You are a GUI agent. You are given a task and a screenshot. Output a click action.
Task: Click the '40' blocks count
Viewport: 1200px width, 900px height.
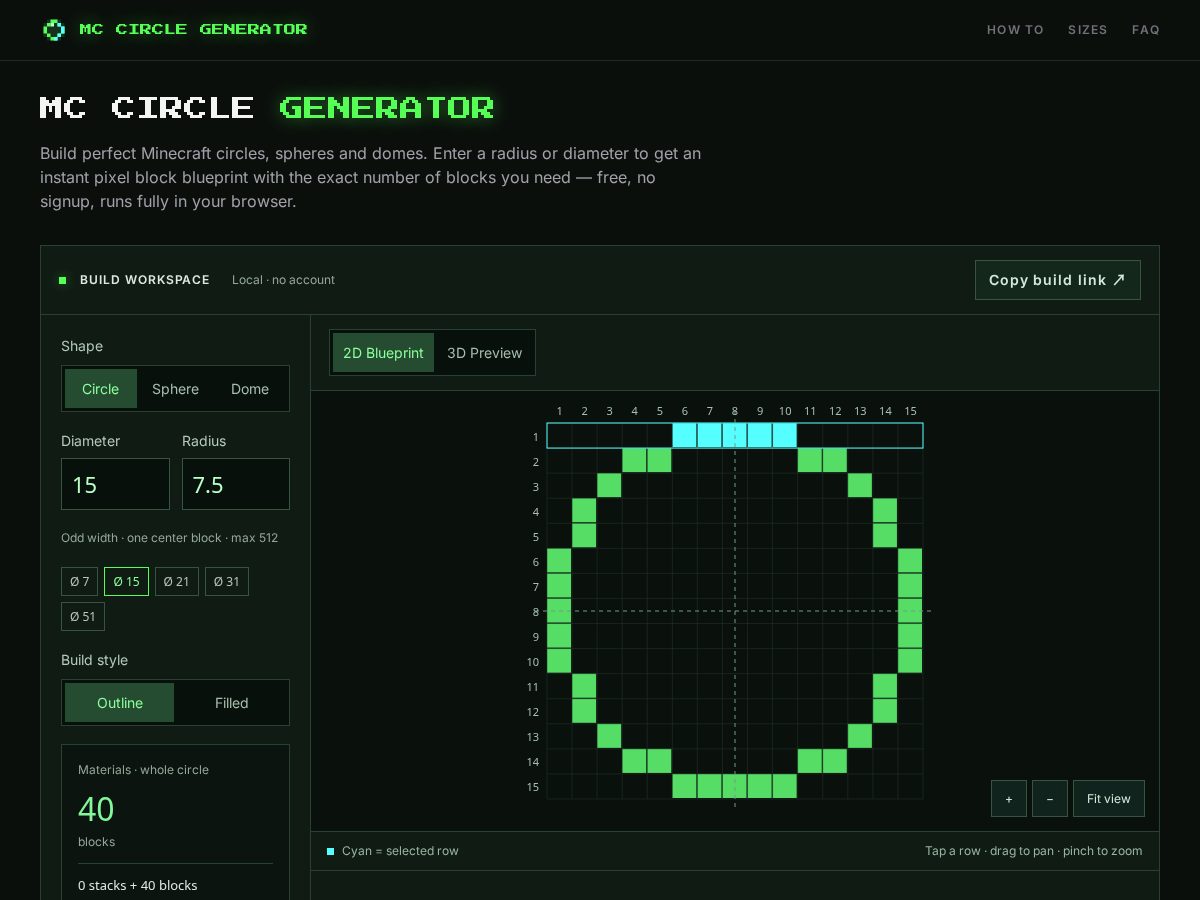96,809
